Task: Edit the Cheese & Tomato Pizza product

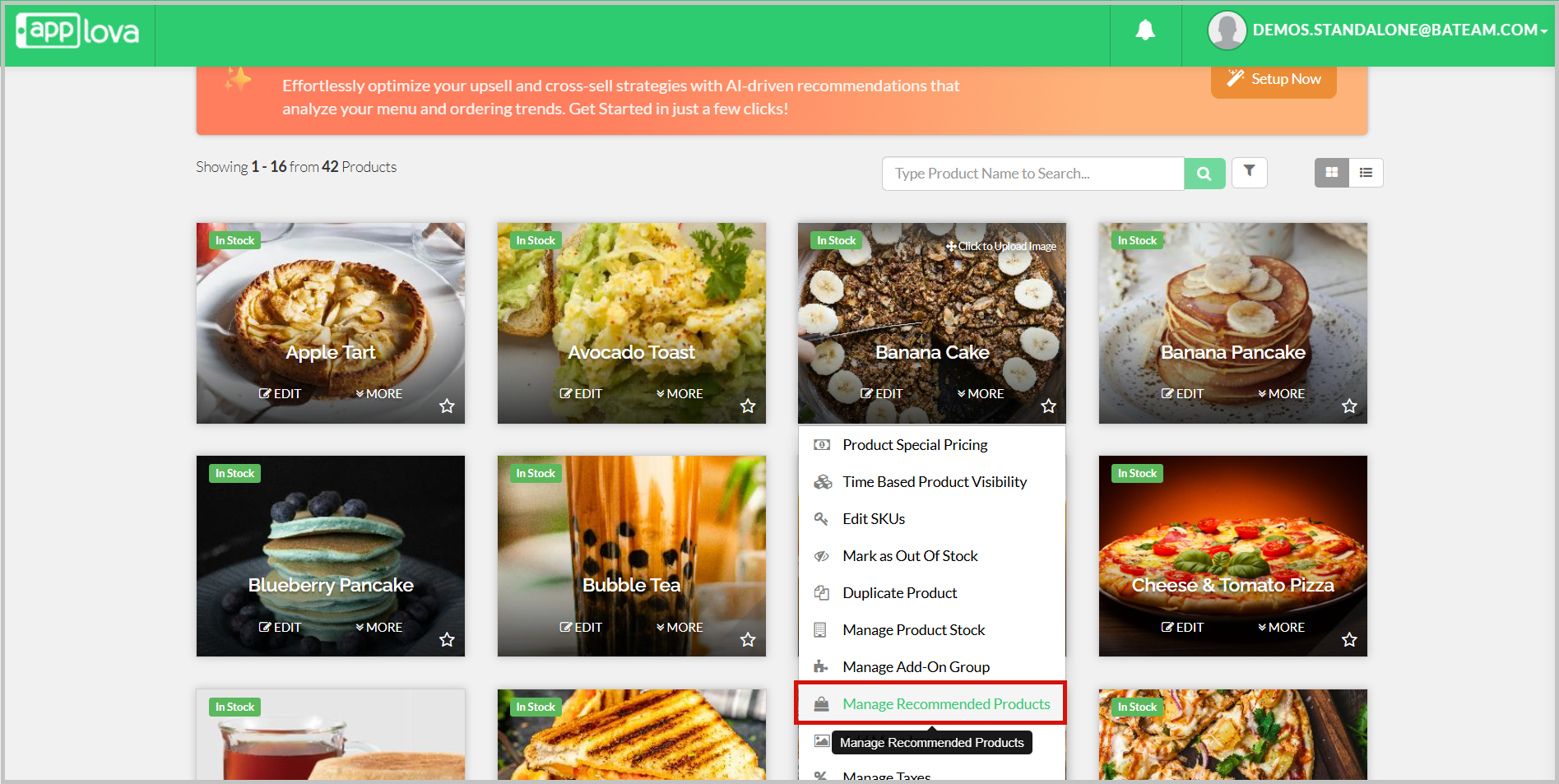Action: click(1182, 628)
